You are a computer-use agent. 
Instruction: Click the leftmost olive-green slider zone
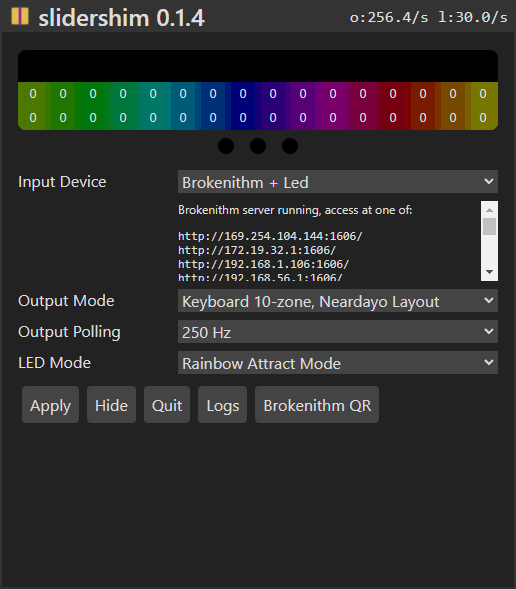pyautogui.click(x=33, y=106)
